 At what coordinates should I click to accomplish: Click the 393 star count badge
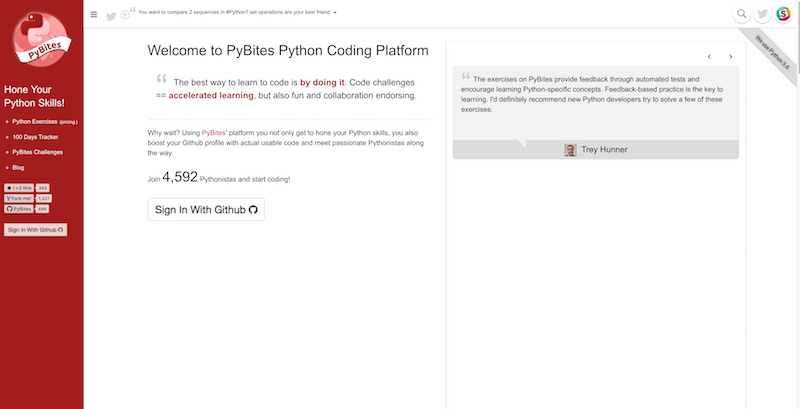tap(43, 188)
